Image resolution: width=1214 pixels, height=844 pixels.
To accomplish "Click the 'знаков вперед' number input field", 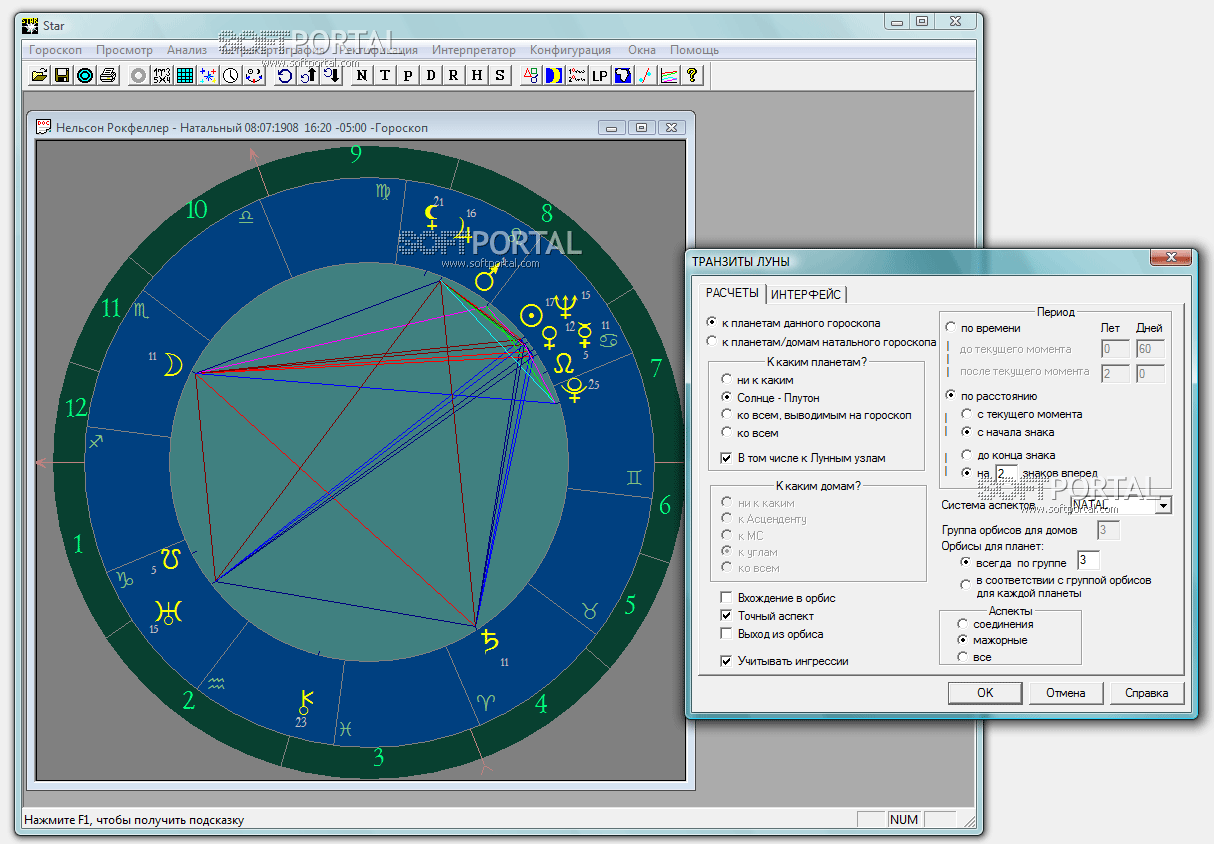I will (x=1006, y=472).
